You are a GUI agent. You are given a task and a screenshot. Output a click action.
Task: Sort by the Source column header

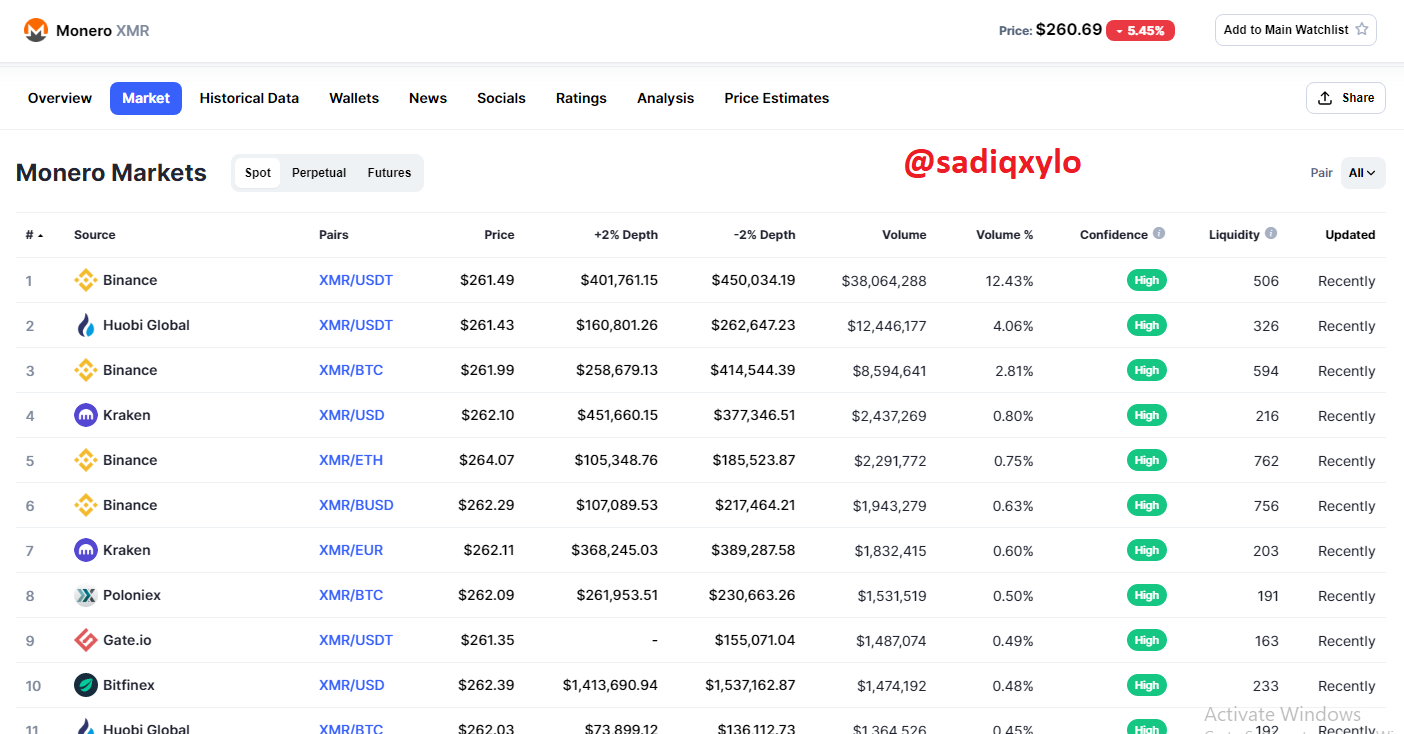pyautogui.click(x=95, y=235)
